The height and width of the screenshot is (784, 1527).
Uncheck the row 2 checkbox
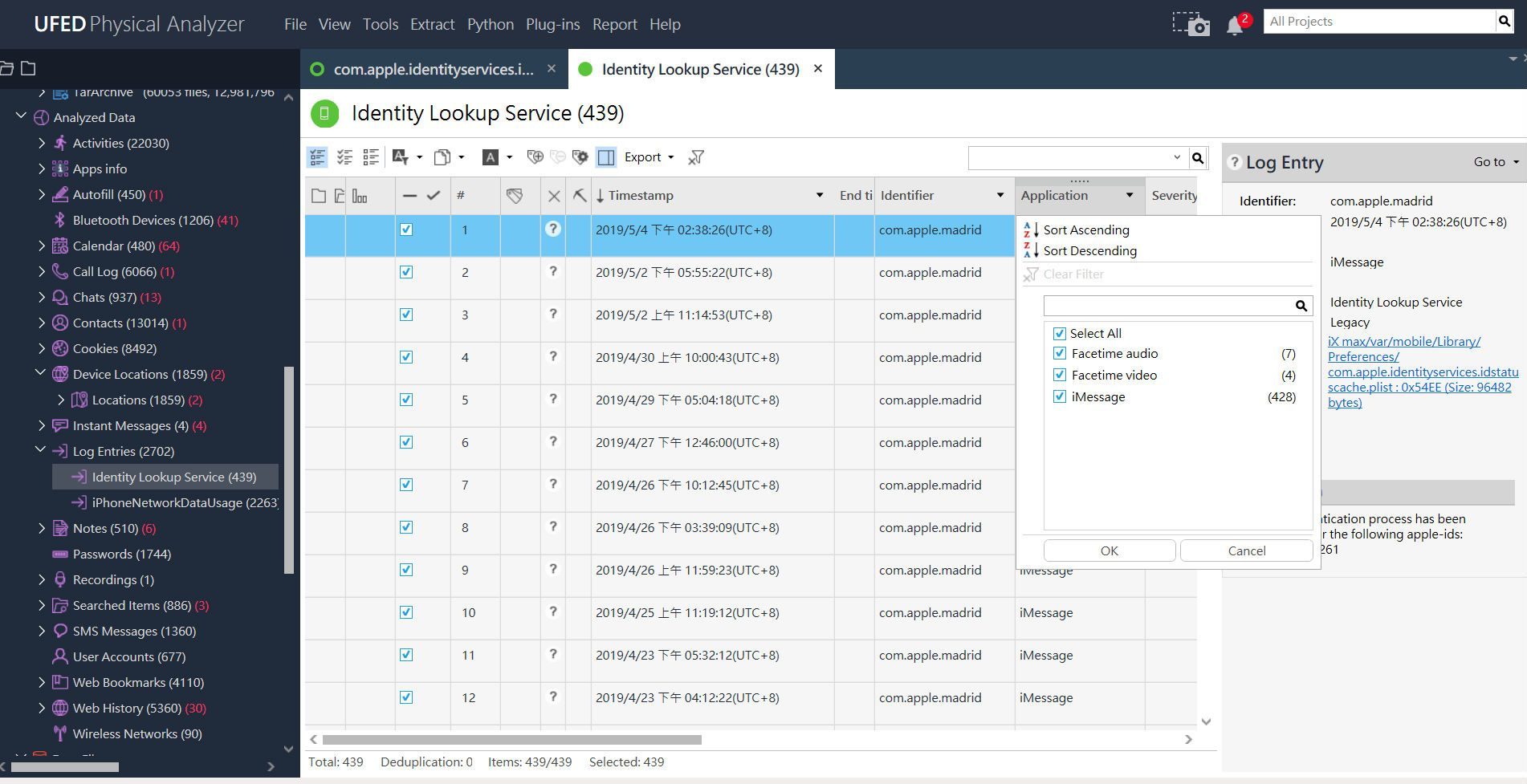(x=406, y=272)
